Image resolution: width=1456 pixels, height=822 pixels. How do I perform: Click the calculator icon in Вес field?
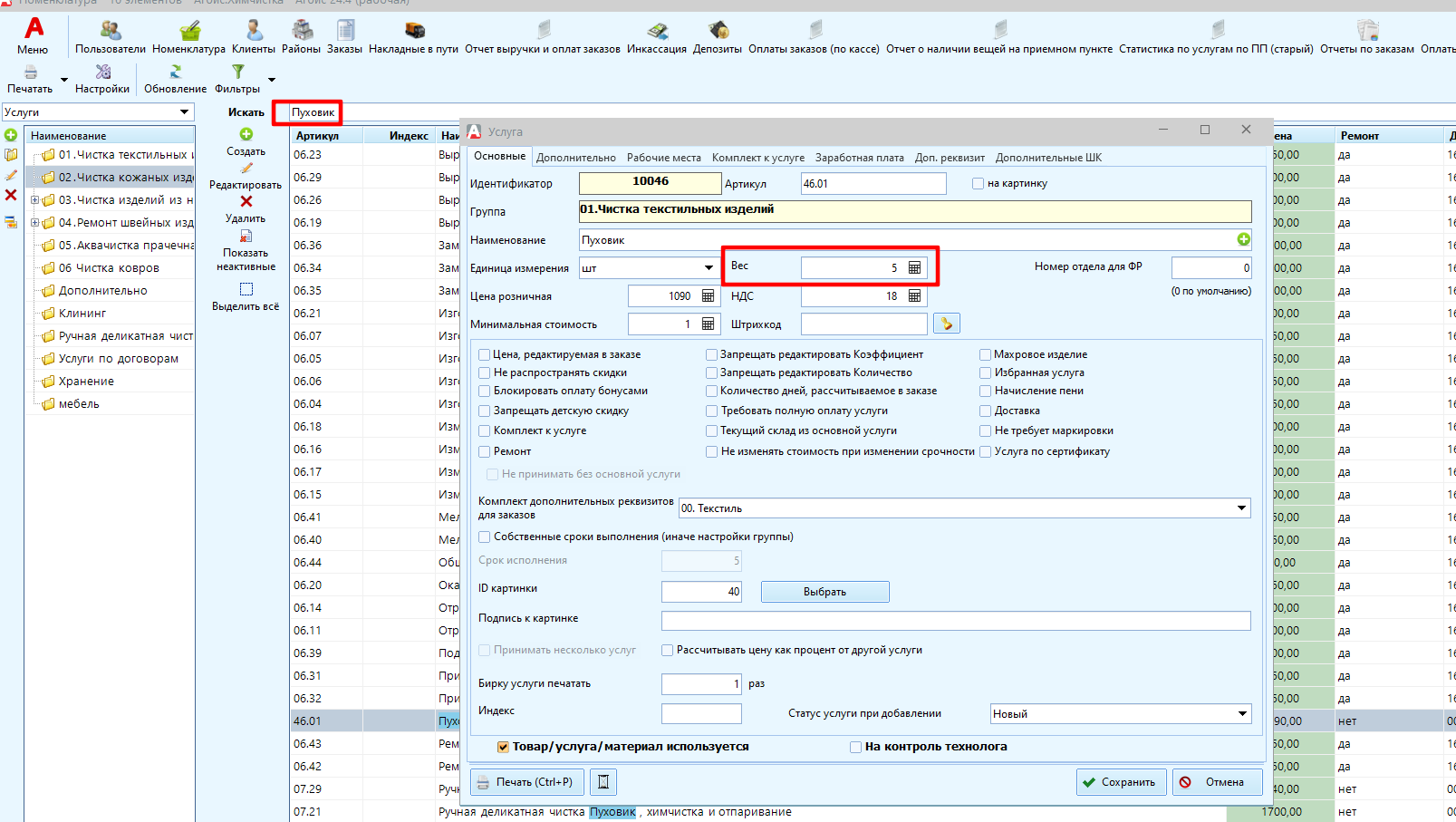tap(914, 268)
